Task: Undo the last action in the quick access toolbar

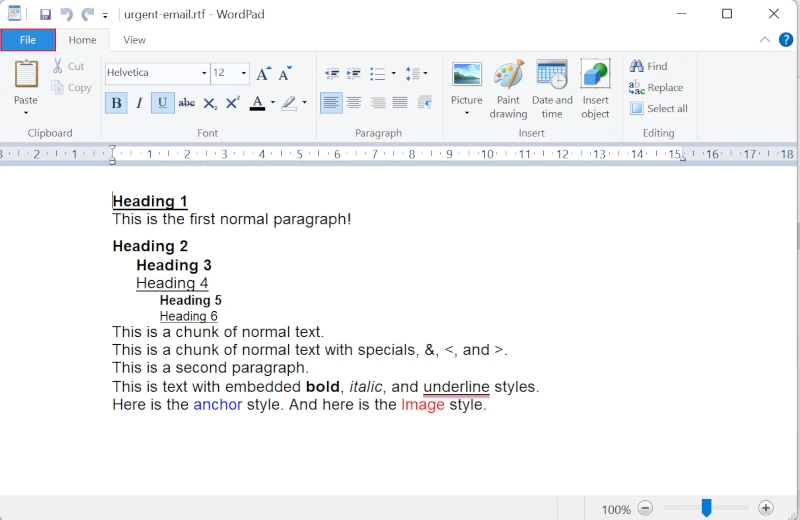Action: (66, 14)
